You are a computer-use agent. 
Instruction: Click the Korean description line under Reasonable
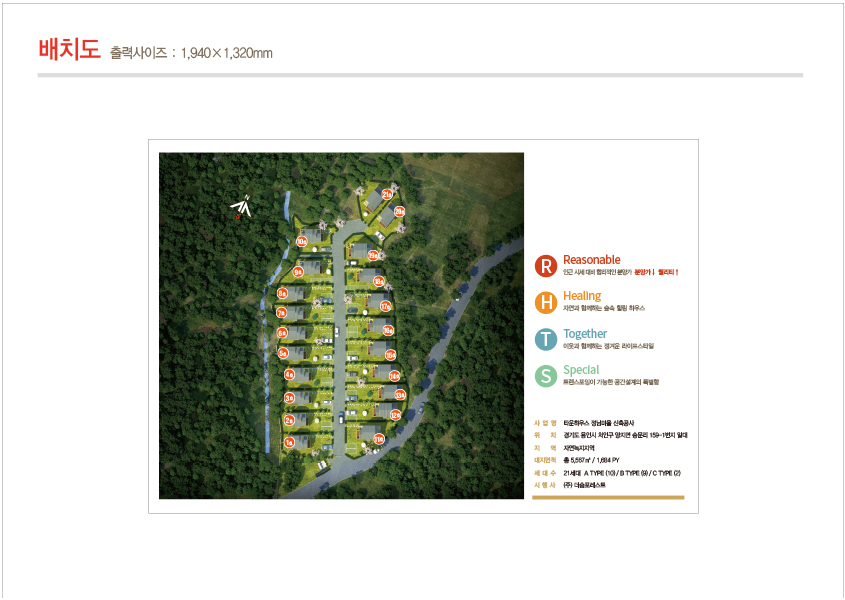point(620,272)
